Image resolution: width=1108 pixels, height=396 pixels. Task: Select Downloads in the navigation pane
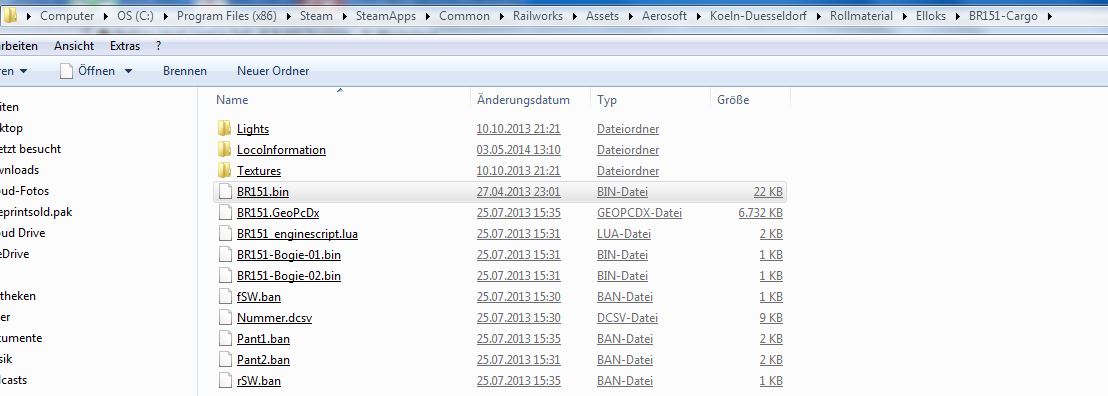20,170
